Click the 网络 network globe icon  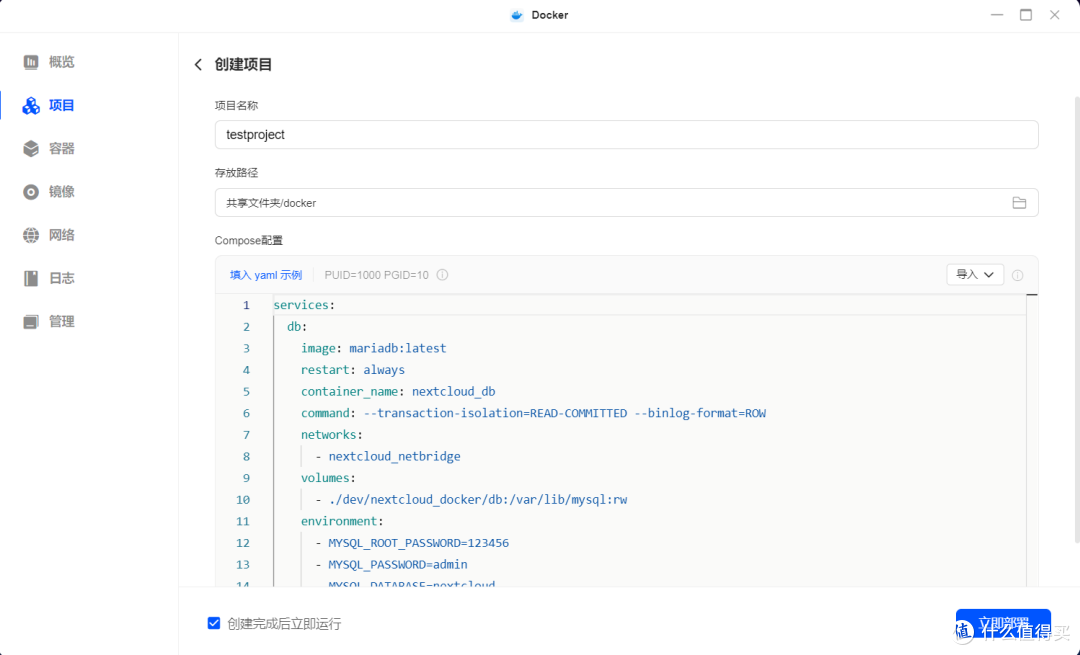[31, 236]
